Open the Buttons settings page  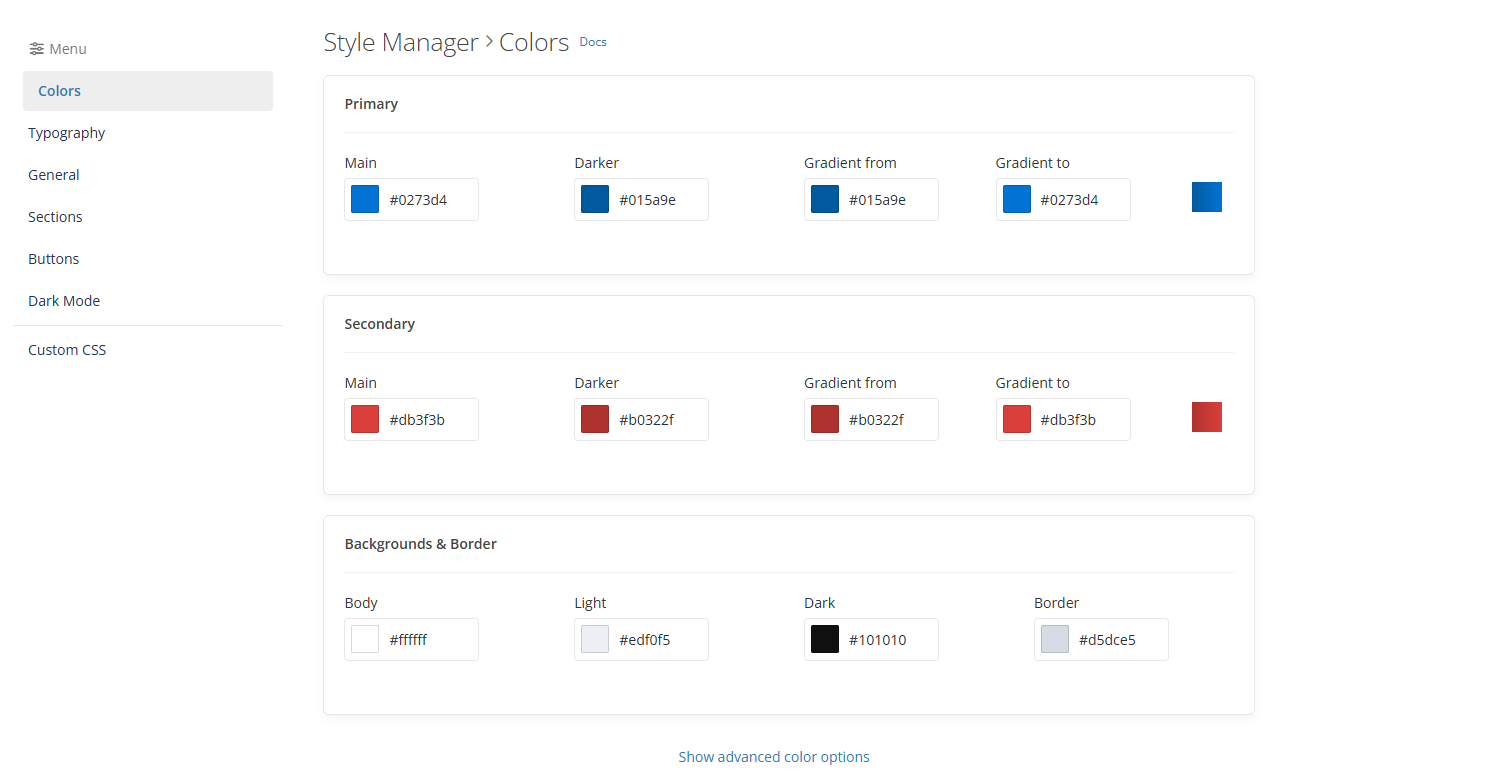click(x=54, y=259)
